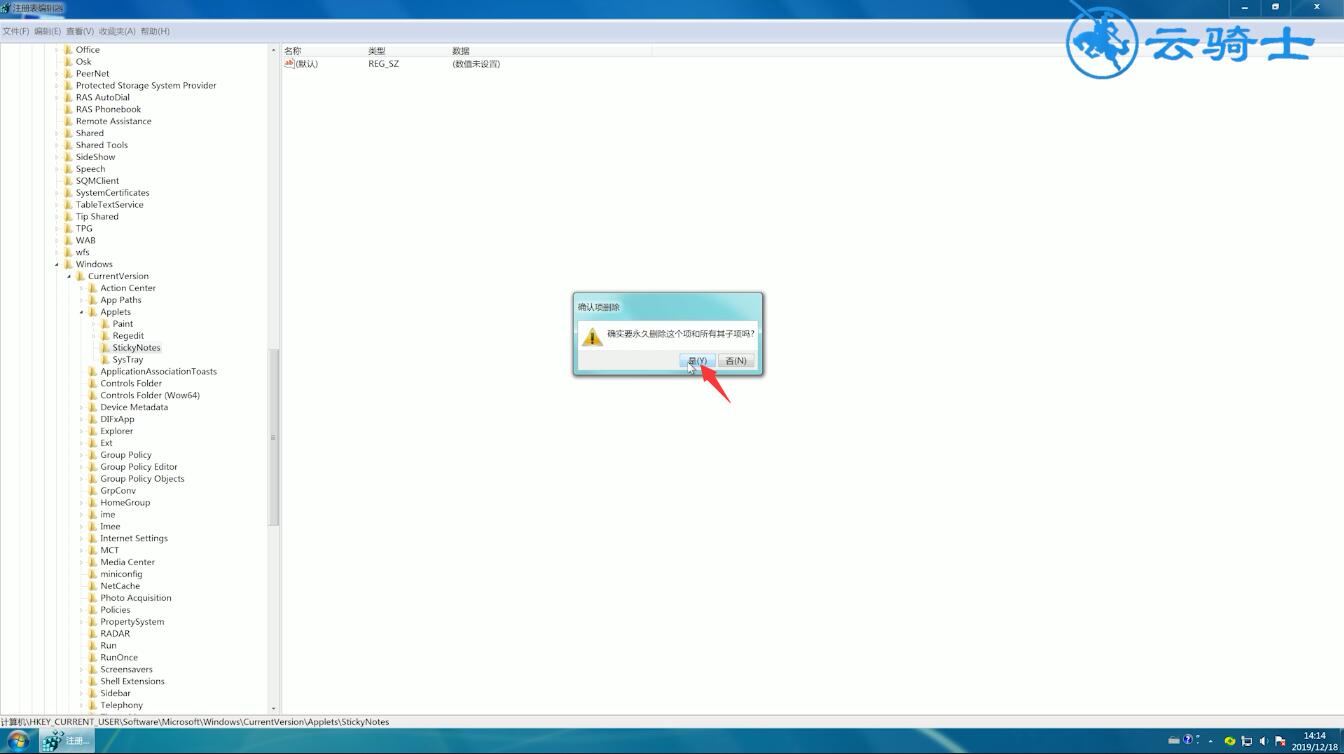Expand the Regedit key

tap(94, 336)
